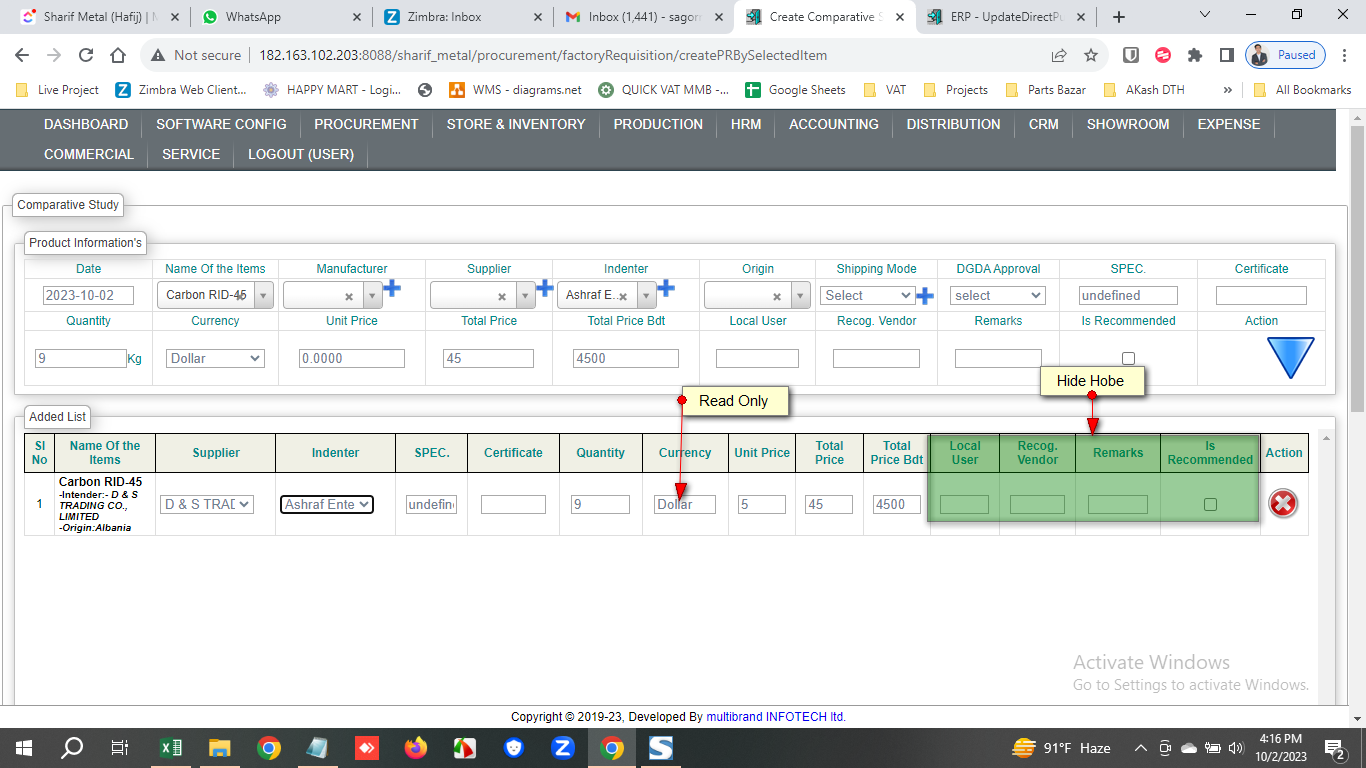
Task: Open the Live Project bookmark folder
Action: (x=58, y=90)
